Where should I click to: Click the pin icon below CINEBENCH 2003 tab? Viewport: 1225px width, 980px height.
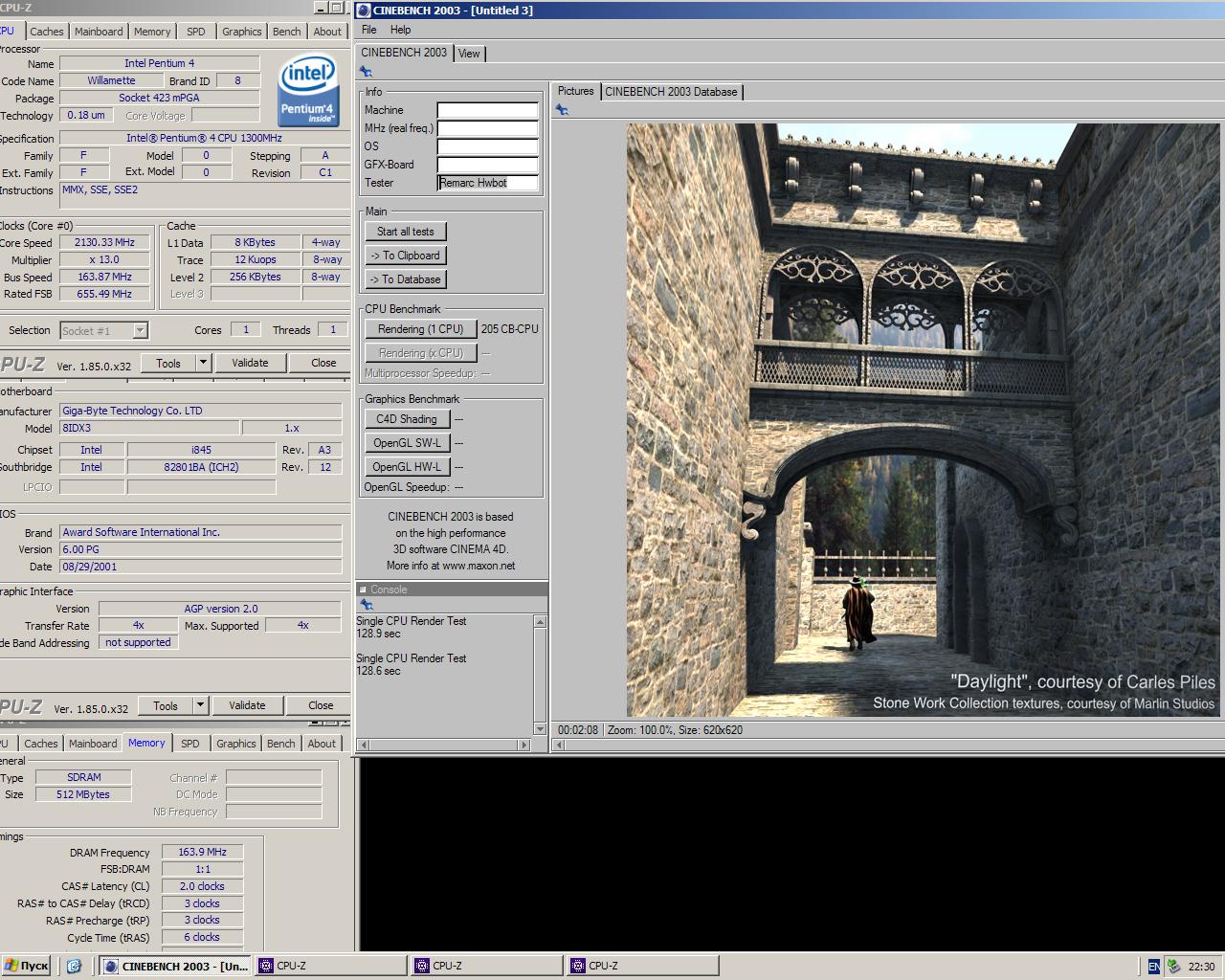(x=366, y=72)
